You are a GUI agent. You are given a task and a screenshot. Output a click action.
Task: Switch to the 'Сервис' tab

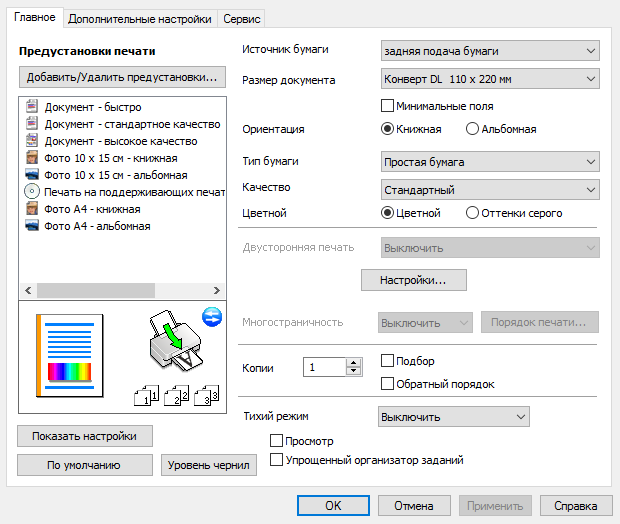(242, 19)
